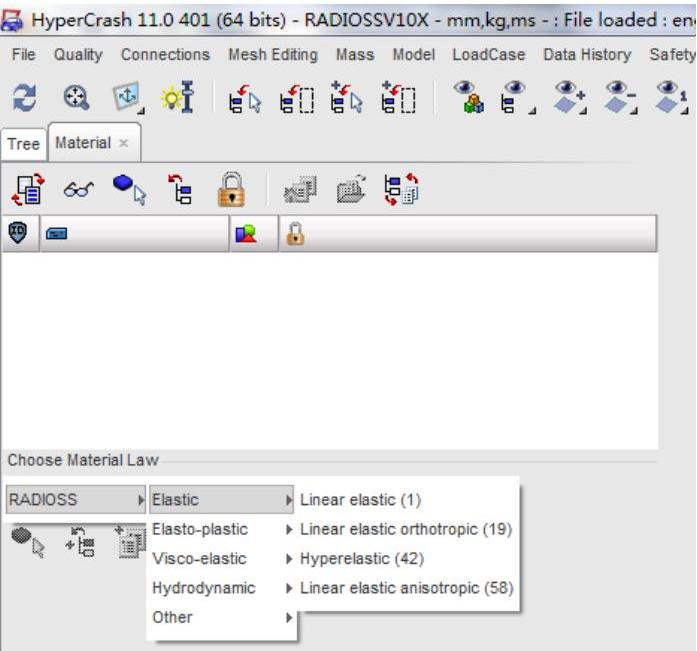
Task: Click HyperCrash app icon in title bar
Action: click(12, 20)
